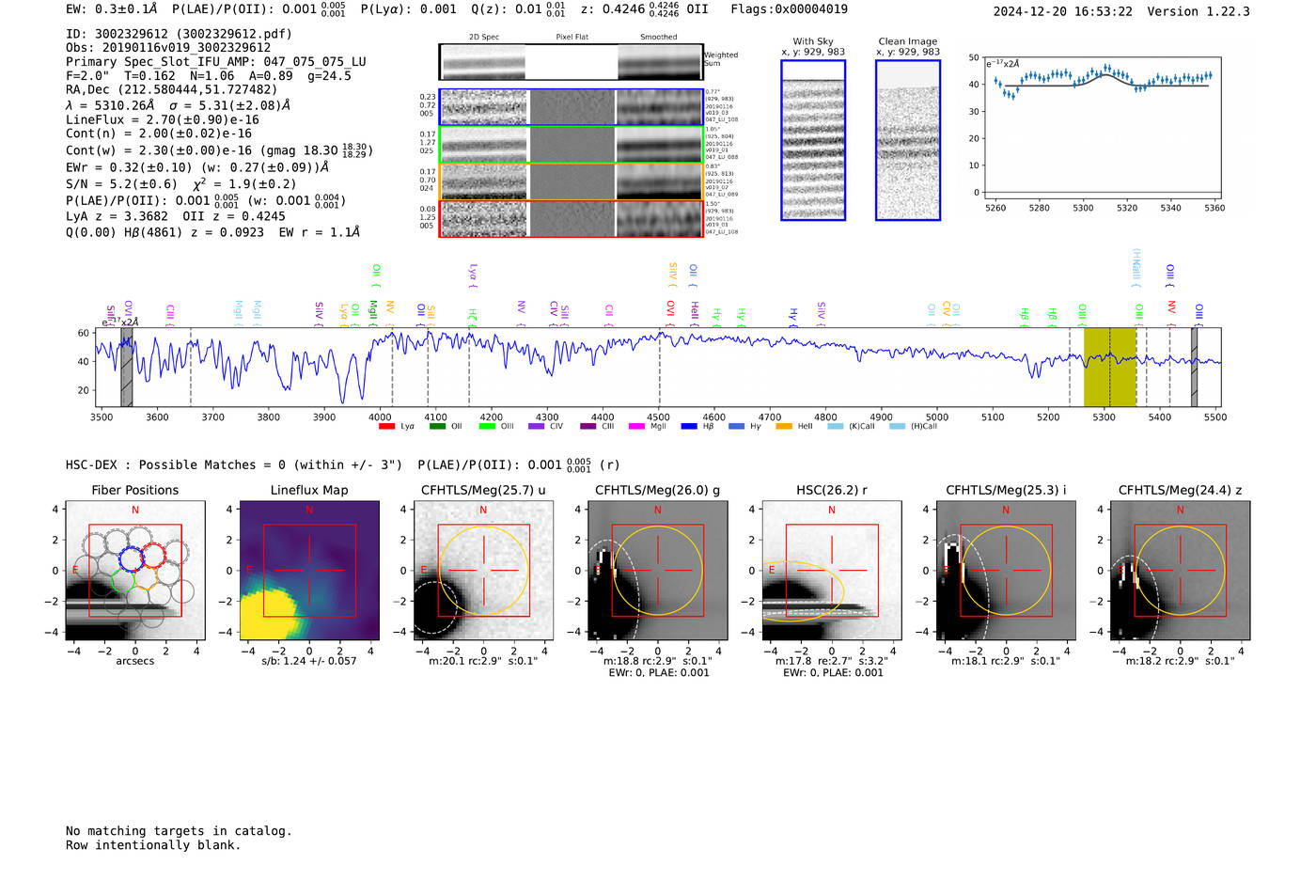Click the green-framed 2D spectrum row
The width and height of the screenshot is (1316, 896).
point(572,144)
